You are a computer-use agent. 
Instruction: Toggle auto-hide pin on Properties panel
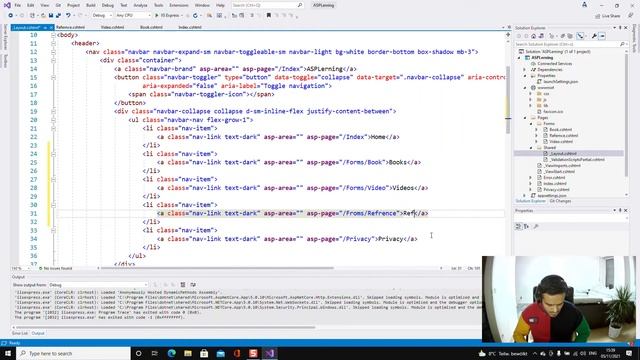(620, 210)
